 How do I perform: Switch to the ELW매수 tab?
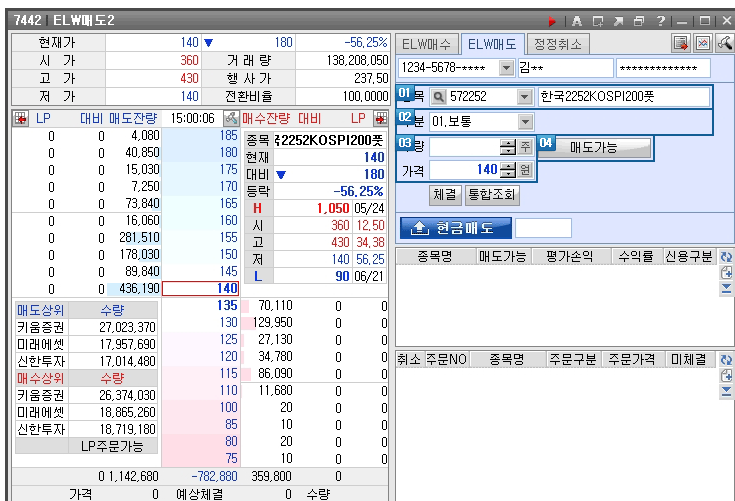coord(427,45)
